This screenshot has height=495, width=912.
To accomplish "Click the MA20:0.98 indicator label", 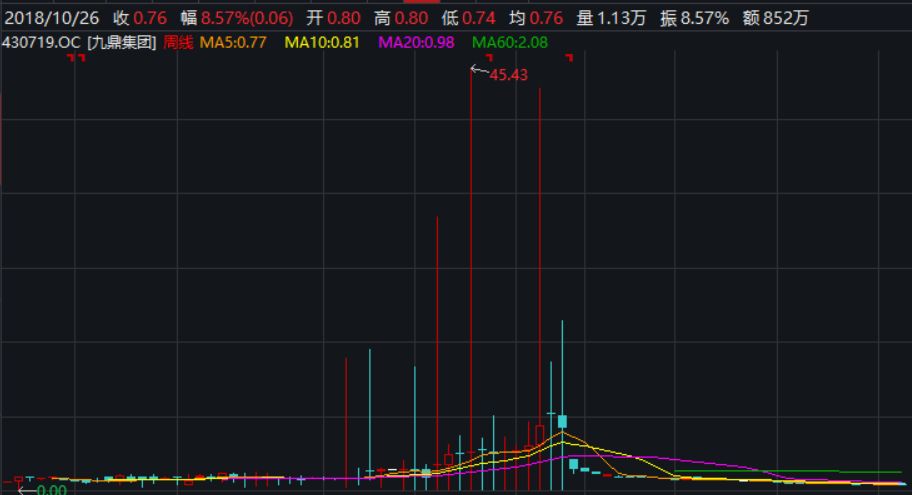I will 416,42.
